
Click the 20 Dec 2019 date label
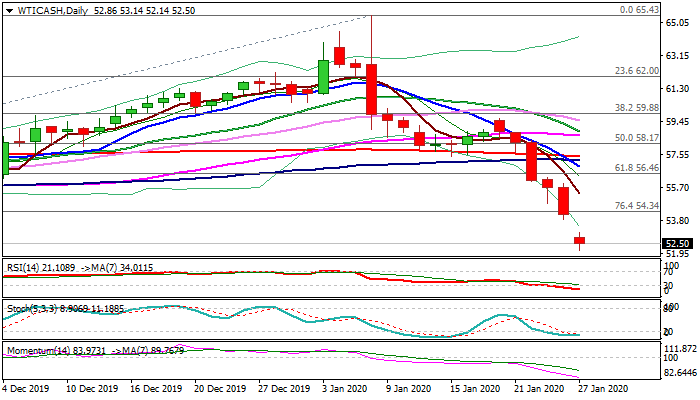coord(220,388)
